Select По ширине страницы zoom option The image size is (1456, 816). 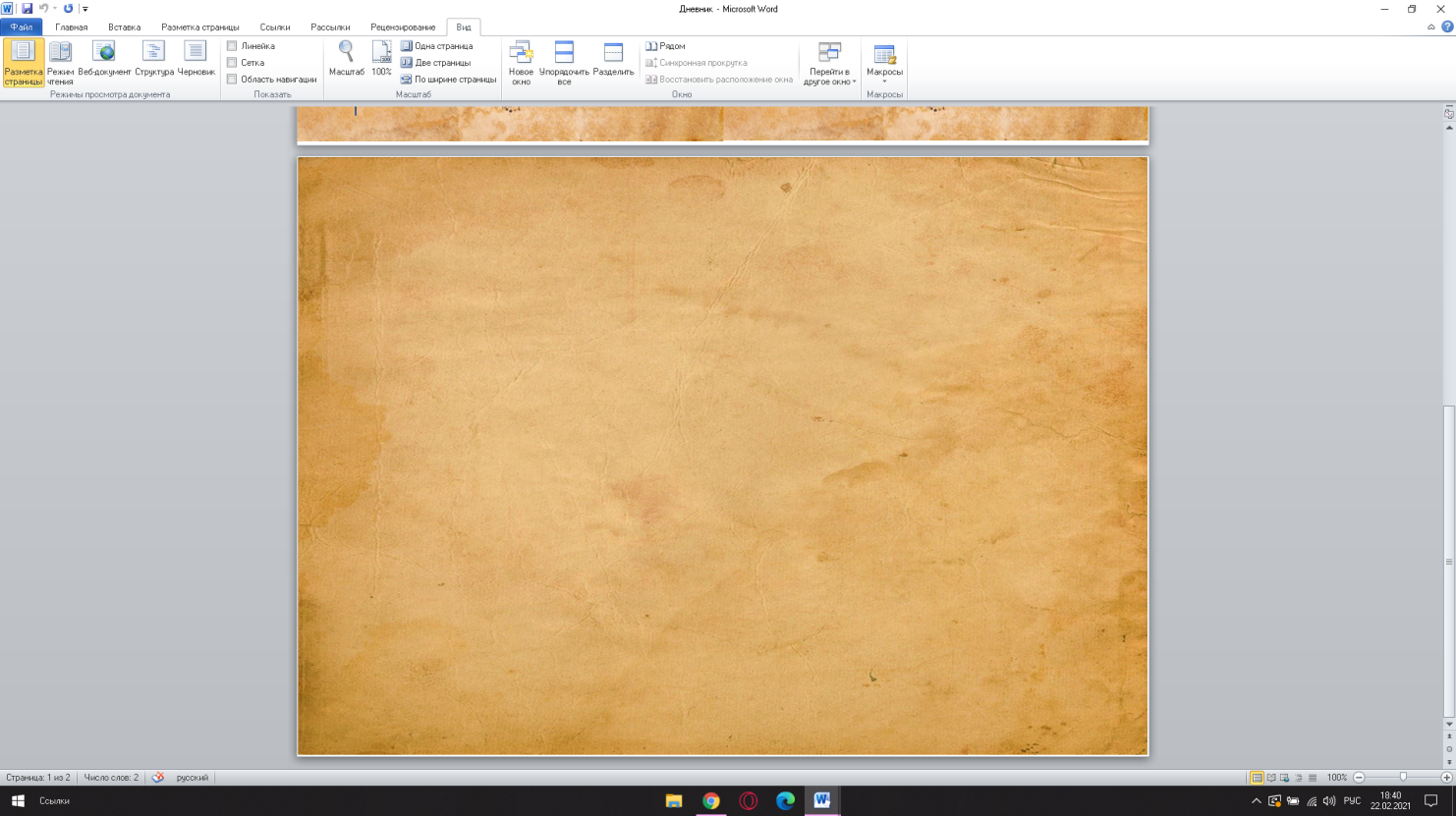tap(448, 80)
